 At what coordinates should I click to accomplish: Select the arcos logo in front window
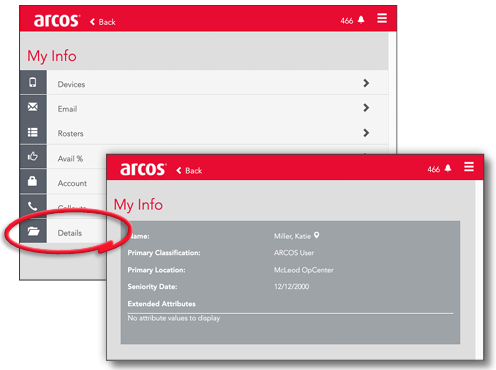143,169
